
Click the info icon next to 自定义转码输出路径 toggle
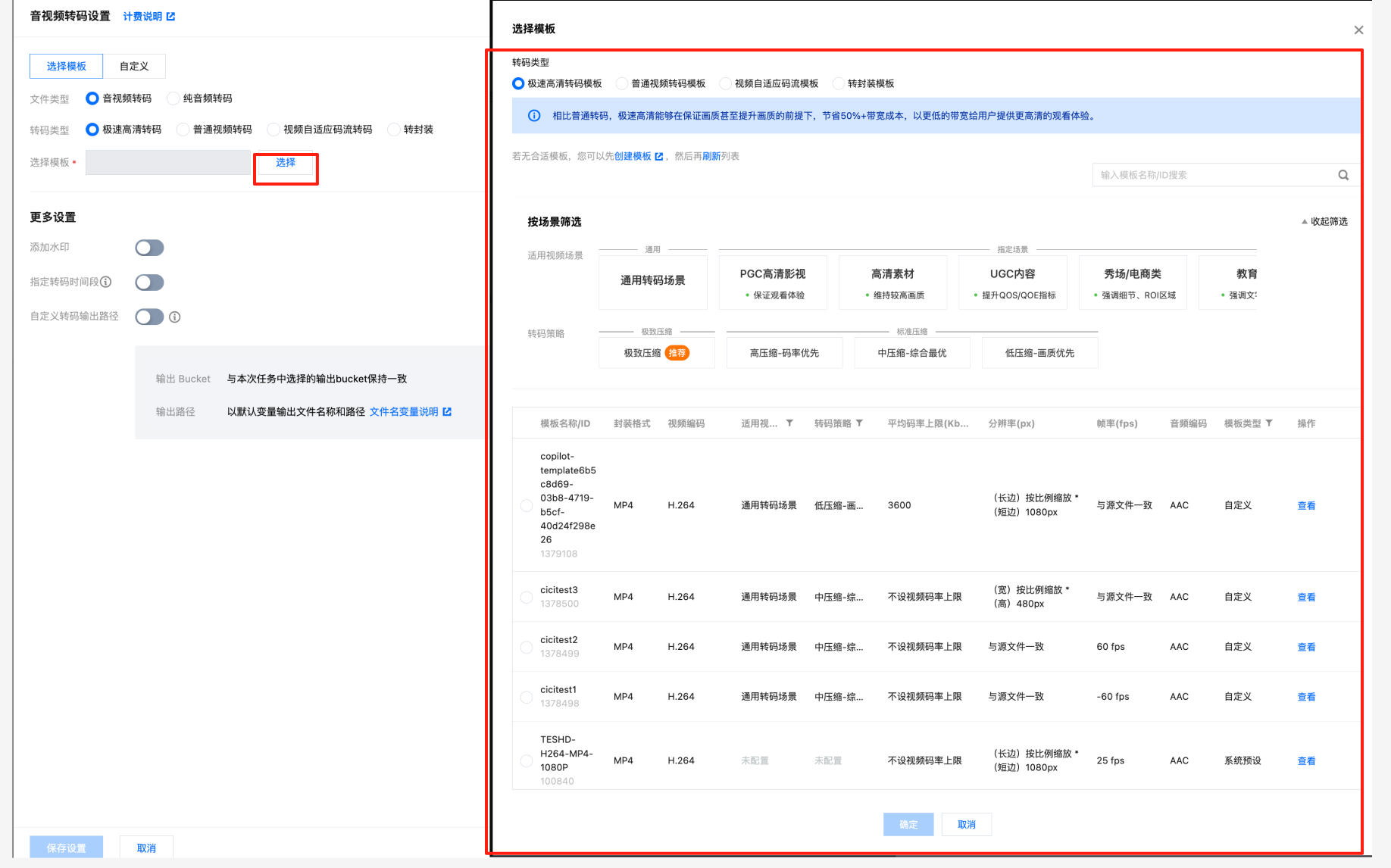tap(175, 317)
